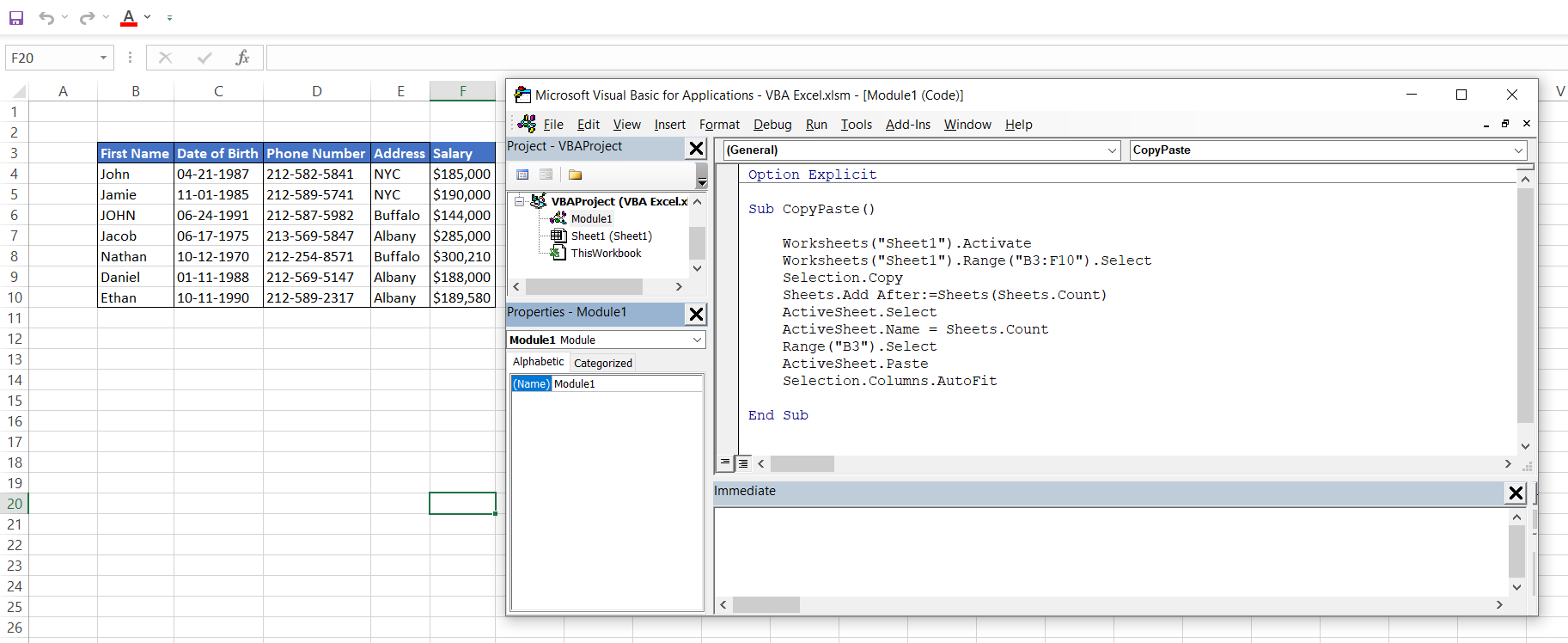Click the Module1 icon in project tree
This screenshot has height=643, width=1568.
coord(558,218)
